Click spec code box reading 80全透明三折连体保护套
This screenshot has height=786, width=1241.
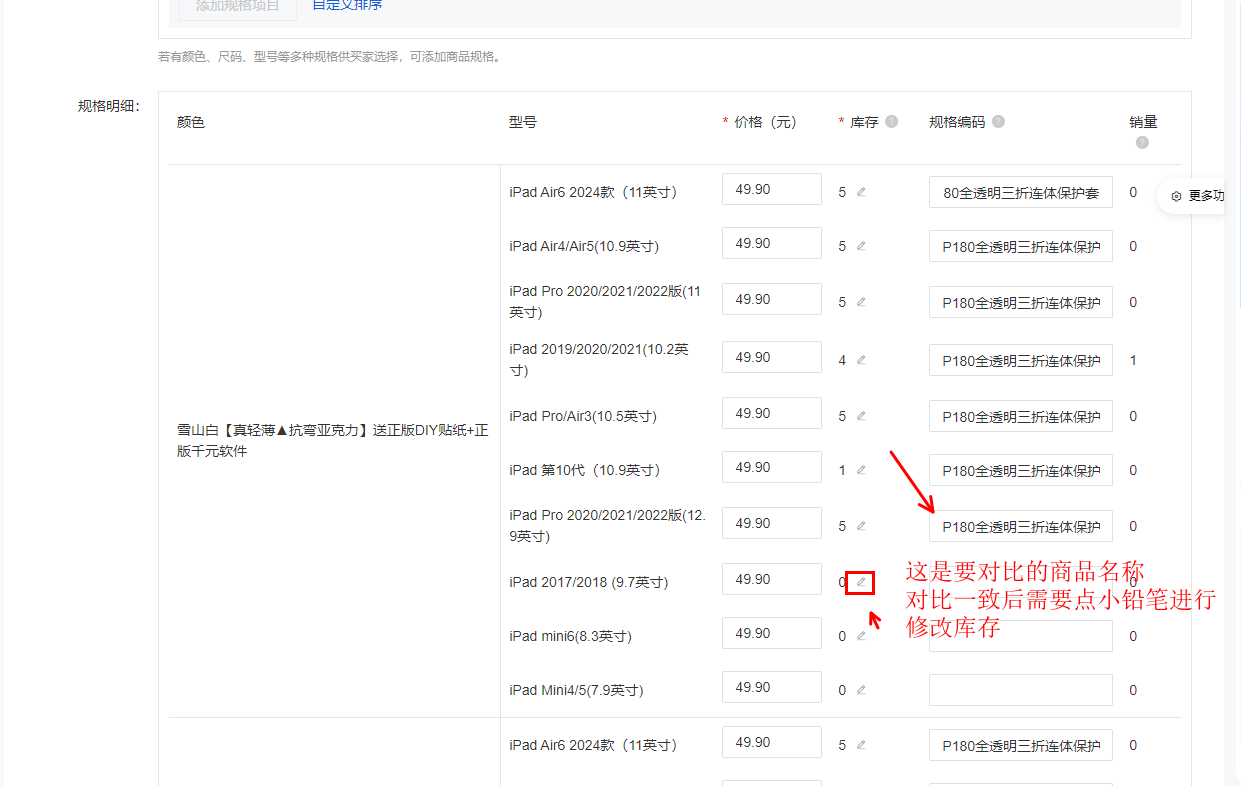(1021, 192)
